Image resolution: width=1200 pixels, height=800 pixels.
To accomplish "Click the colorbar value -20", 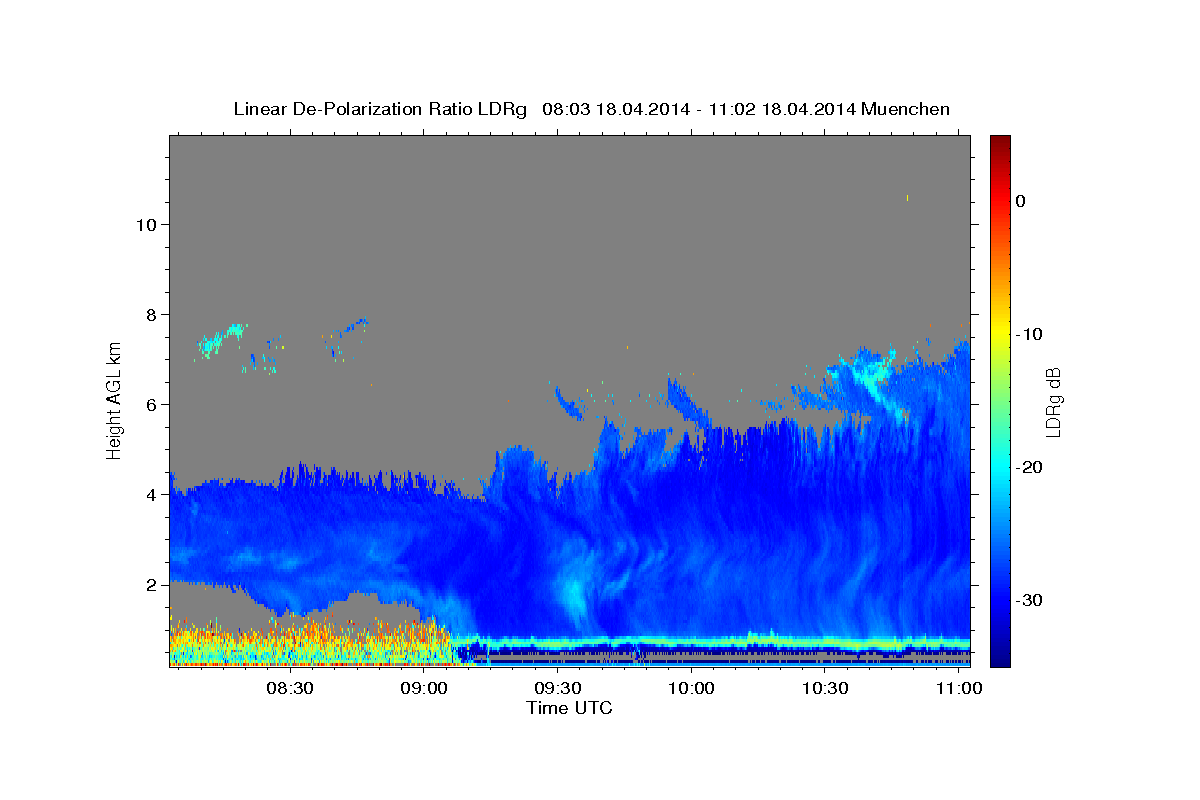I will click(x=1029, y=467).
